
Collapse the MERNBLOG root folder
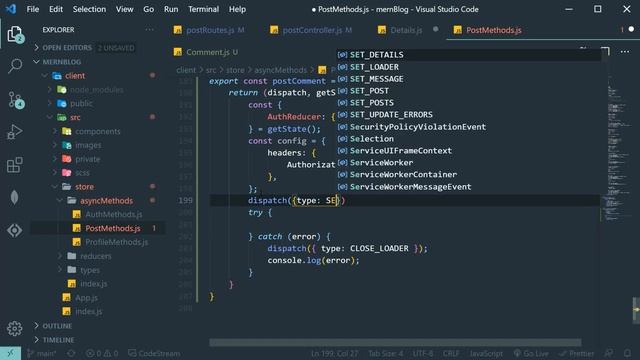pyautogui.click(x=61, y=62)
